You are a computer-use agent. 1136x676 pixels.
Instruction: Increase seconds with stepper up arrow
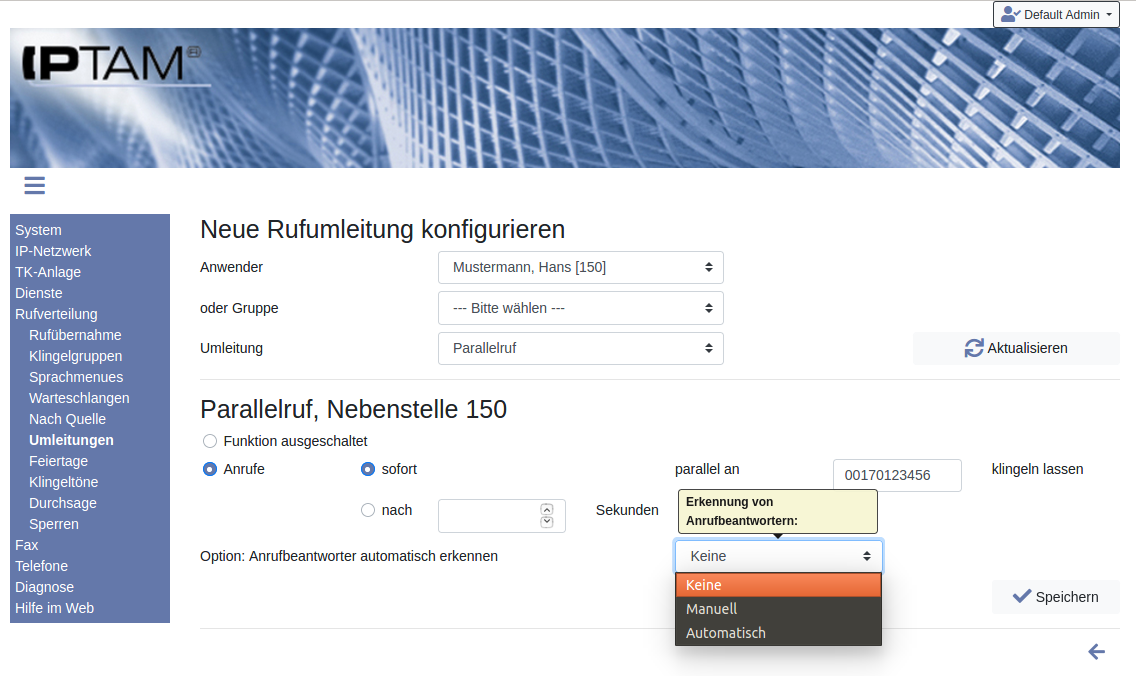[x=546, y=509]
